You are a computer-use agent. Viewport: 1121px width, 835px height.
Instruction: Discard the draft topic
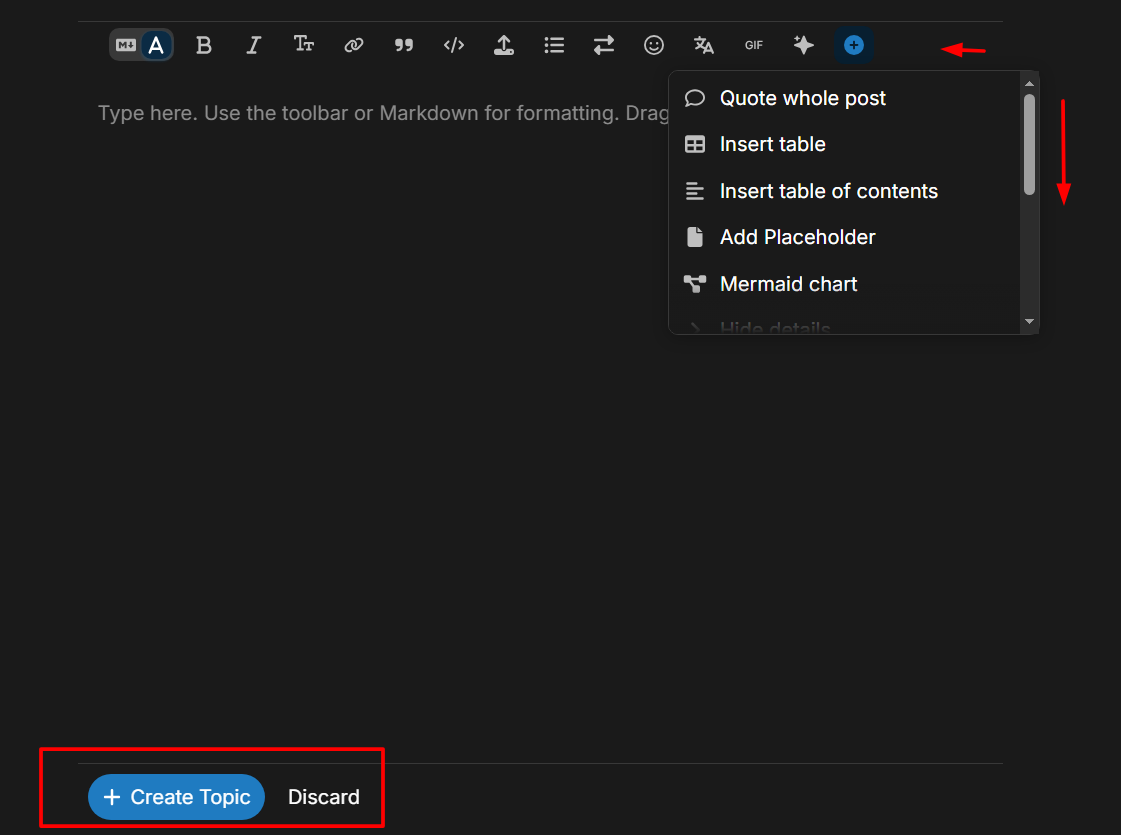[324, 796]
